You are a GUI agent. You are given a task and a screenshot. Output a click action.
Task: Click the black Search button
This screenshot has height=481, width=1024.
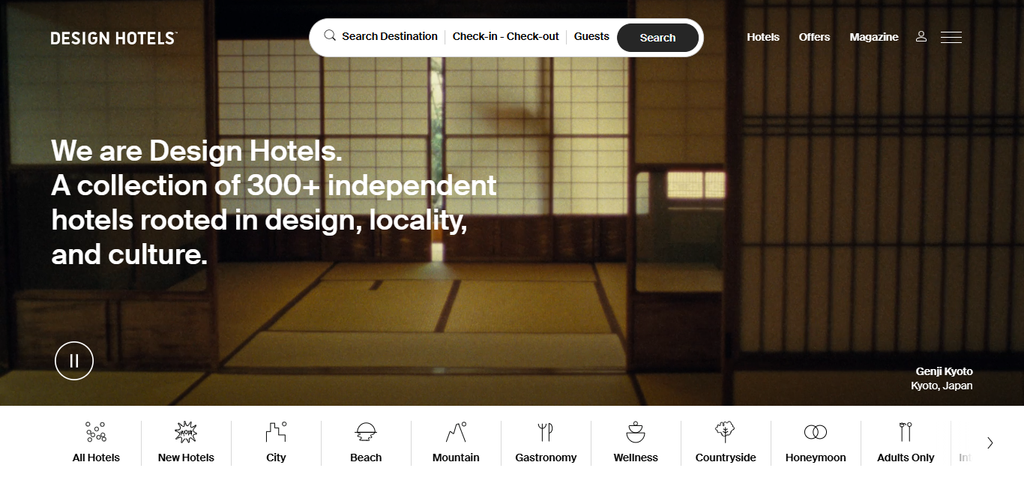658,37
